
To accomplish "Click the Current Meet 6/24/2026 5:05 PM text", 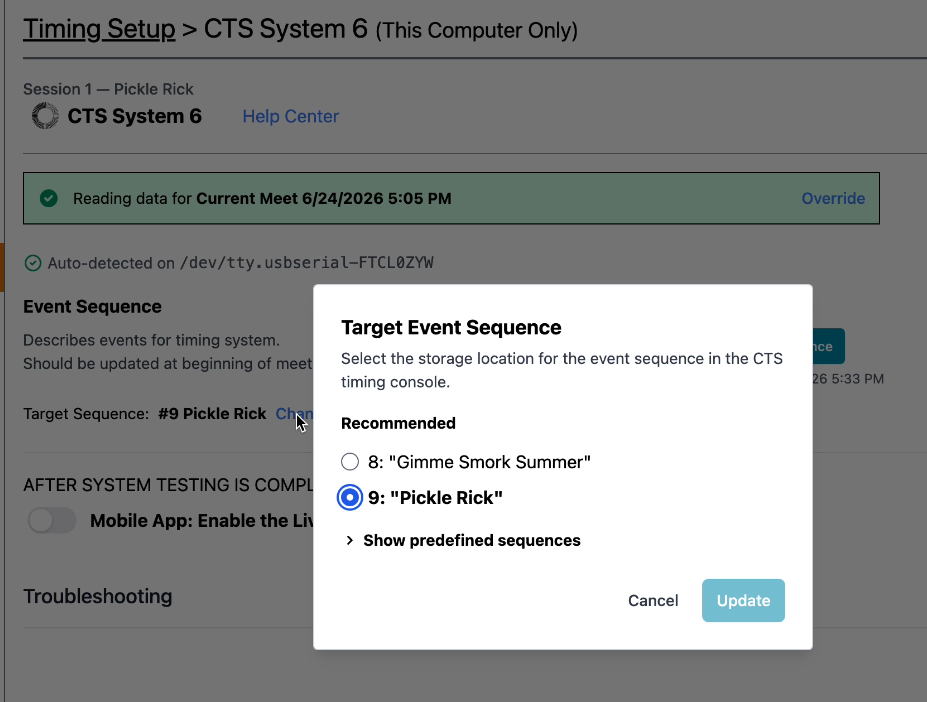I will [323, 198].
